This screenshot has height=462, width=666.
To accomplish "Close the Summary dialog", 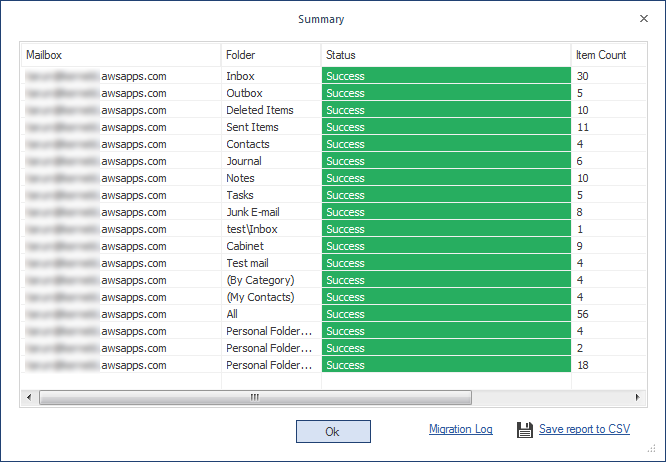I will click(643, 18).
